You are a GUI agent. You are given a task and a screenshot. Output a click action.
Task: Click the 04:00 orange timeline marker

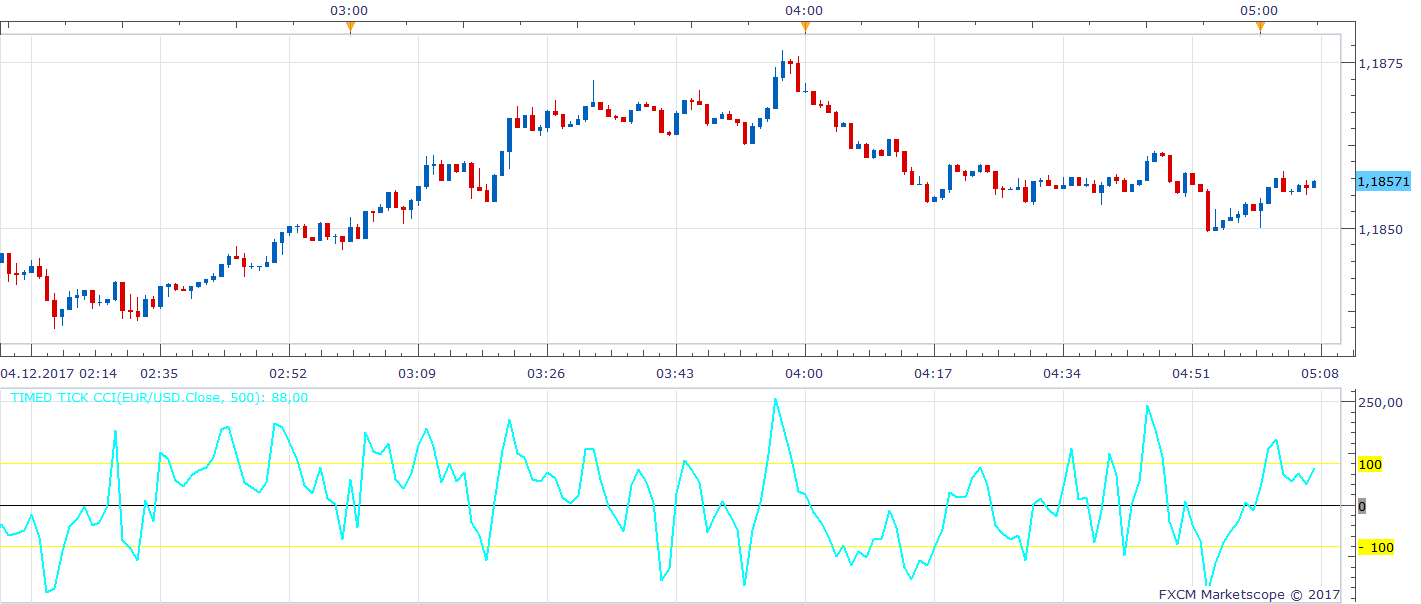coord(805,28)
